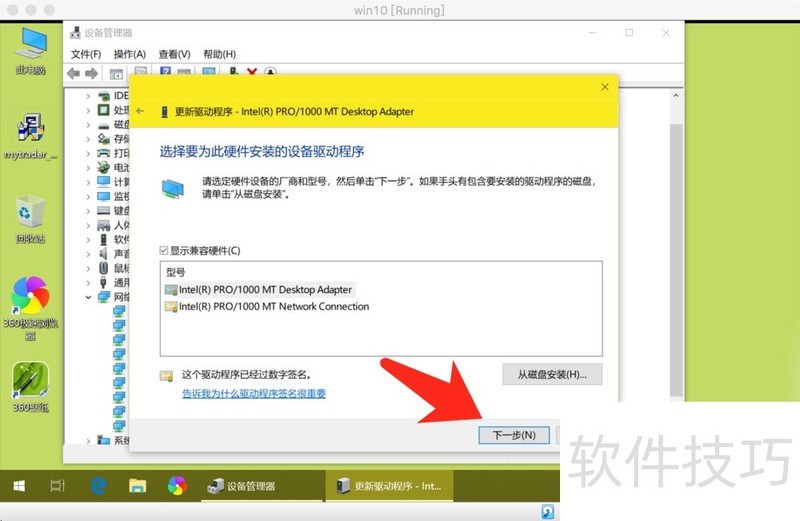800x521 pixels.
Task: Click the 型号 column header
Action: coord(176,272)
